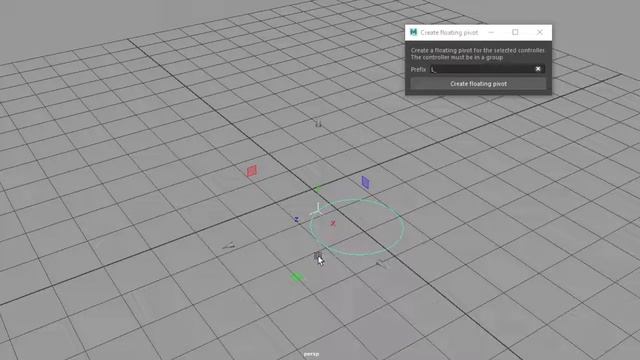Select the red plane handle of the manipulator
The image size is (640, 360).
(251, 171)
